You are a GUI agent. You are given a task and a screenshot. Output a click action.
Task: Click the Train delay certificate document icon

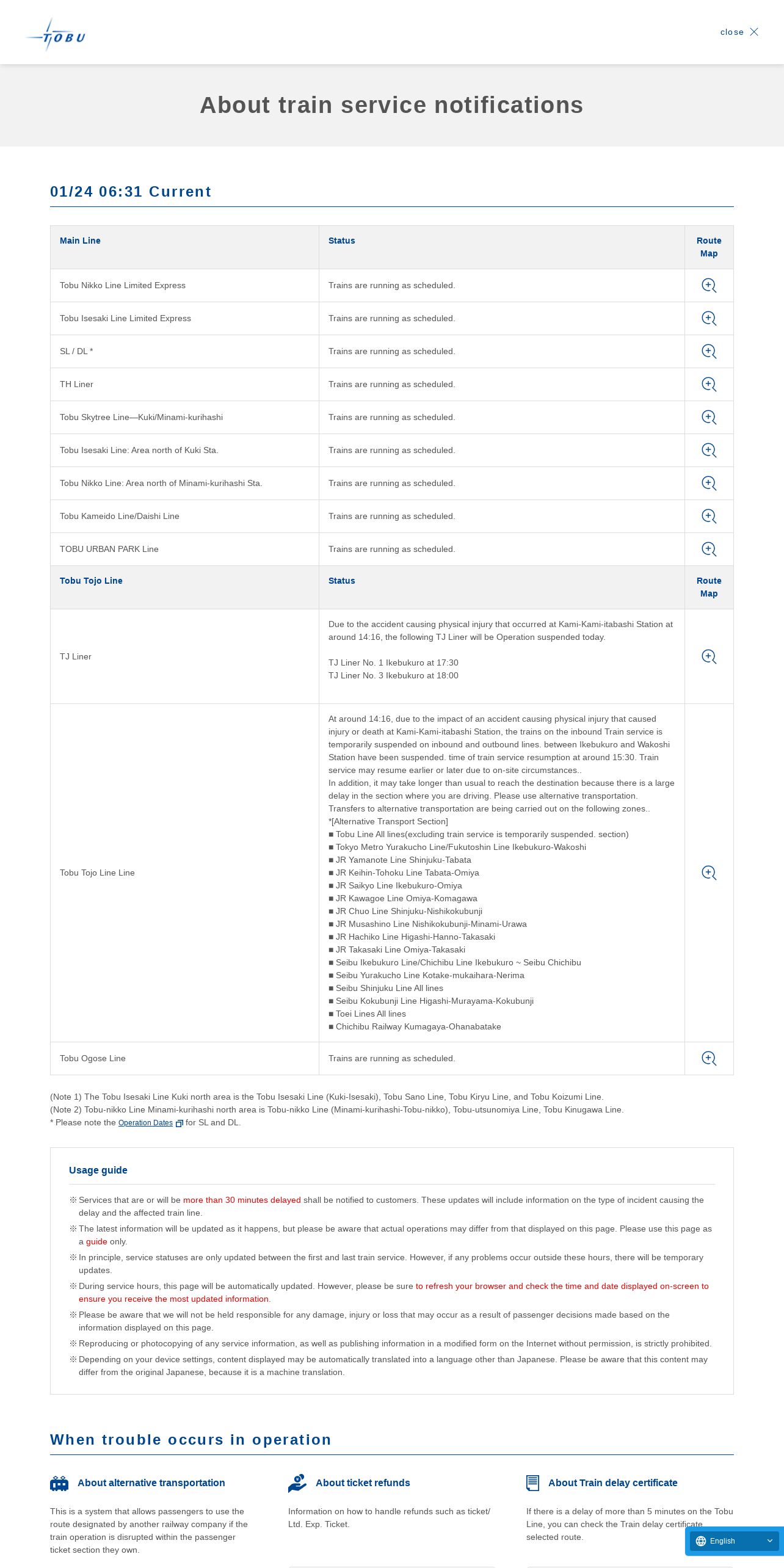tap(532, 1483)
